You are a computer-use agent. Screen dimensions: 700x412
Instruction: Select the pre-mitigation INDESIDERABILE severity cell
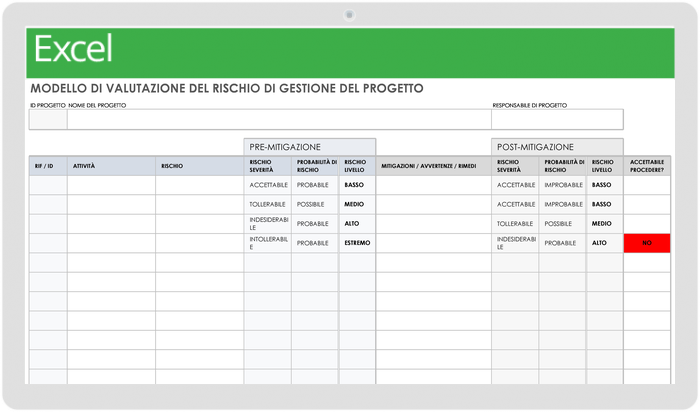[x=267, y=224]
